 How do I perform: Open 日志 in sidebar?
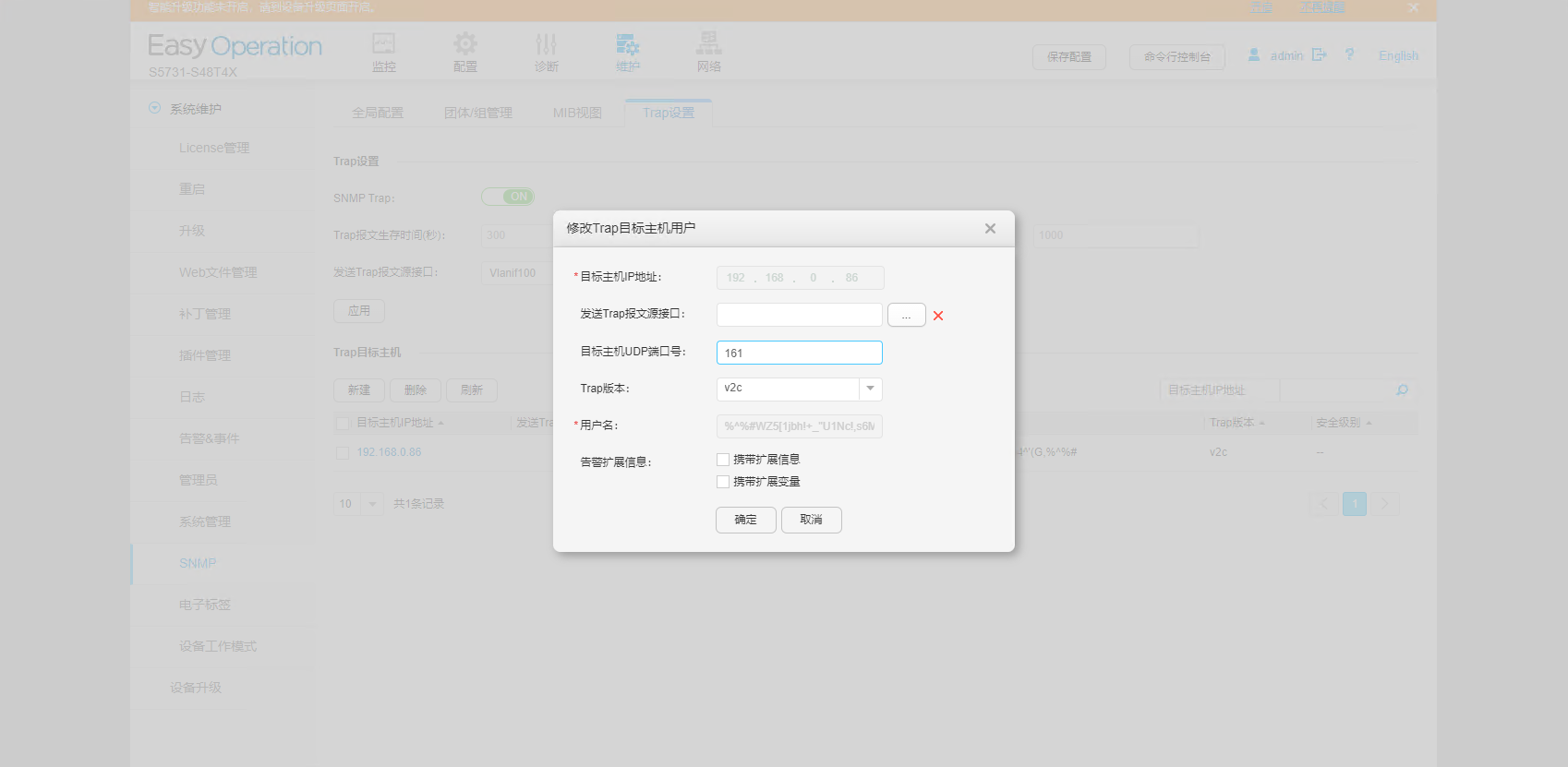(x=192, y=397)
